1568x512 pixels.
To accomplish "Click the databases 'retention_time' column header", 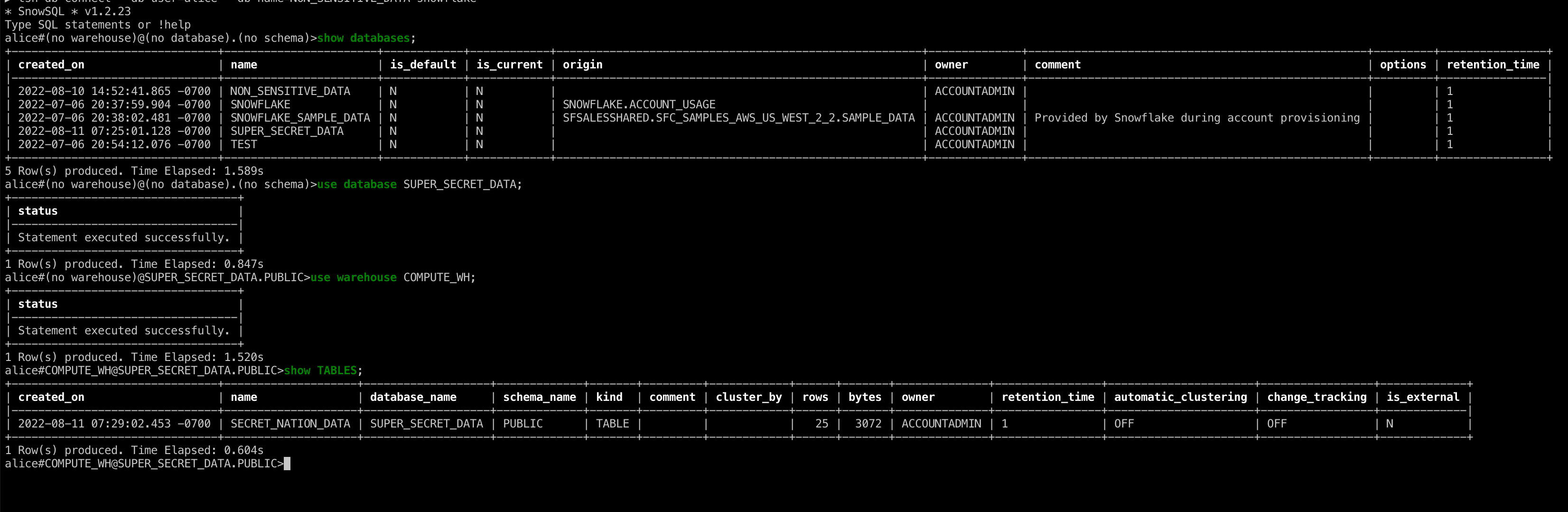I will pyautogui.click(x=1493, y=65).
